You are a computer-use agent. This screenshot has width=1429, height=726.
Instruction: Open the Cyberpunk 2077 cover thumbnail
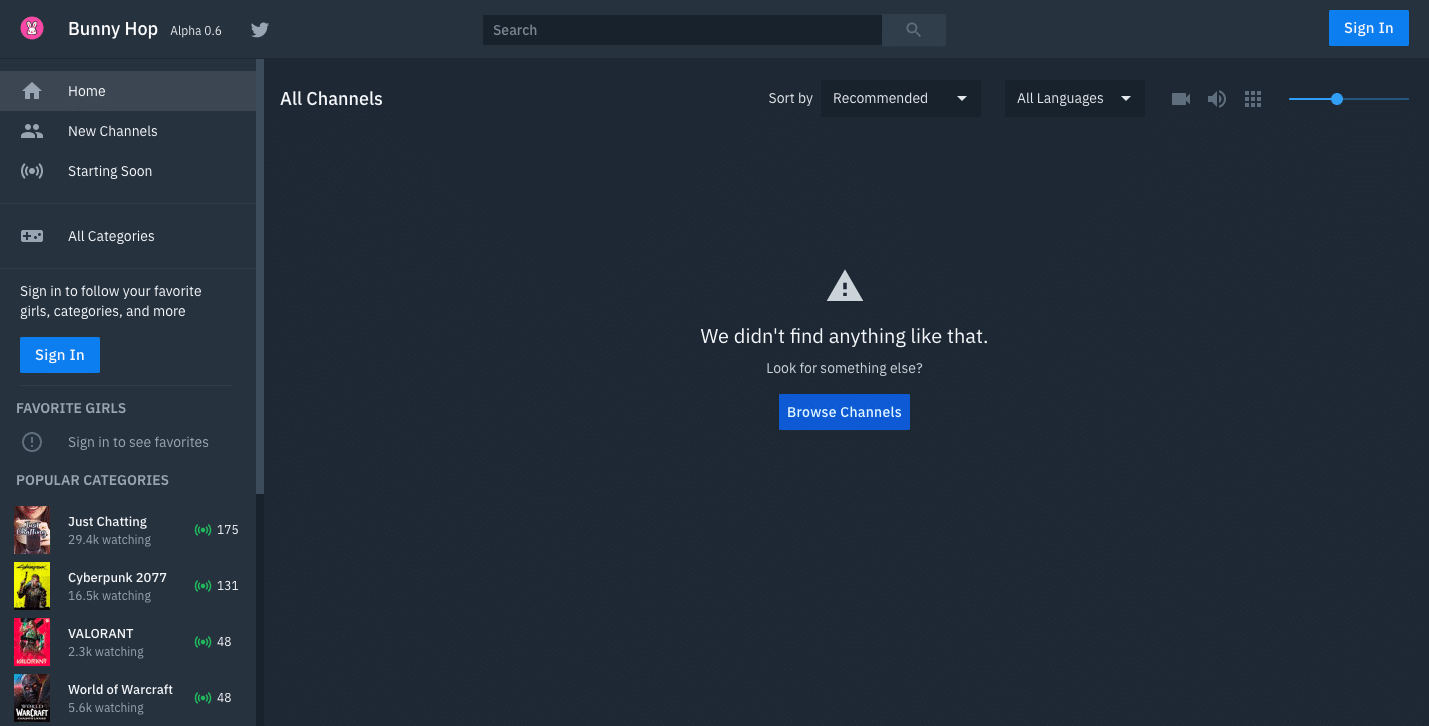[x=32, y=586]
